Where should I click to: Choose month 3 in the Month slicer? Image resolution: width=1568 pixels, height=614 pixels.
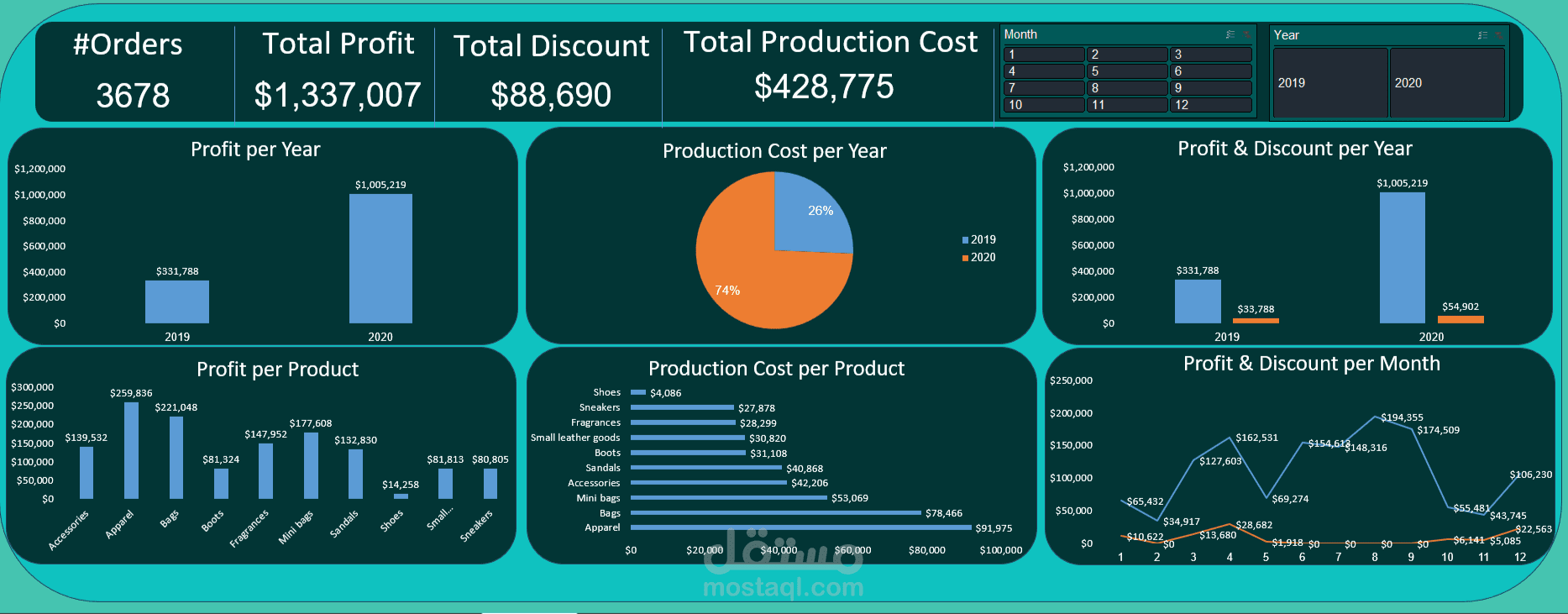coord(1210,55)
